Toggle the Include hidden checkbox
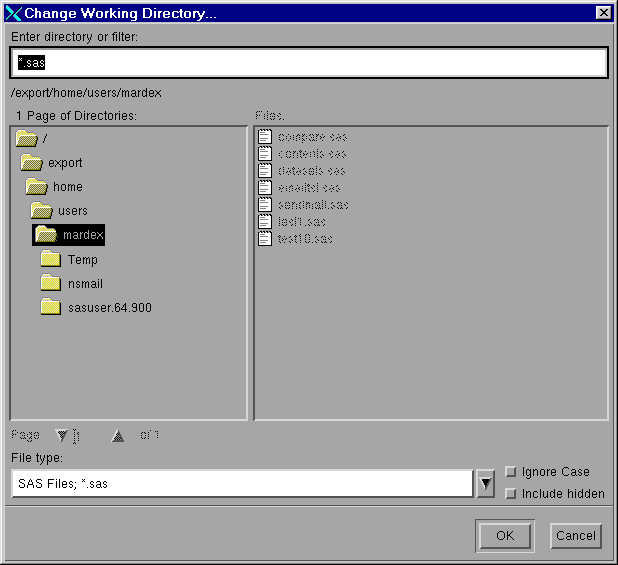 tap(511, 493)
